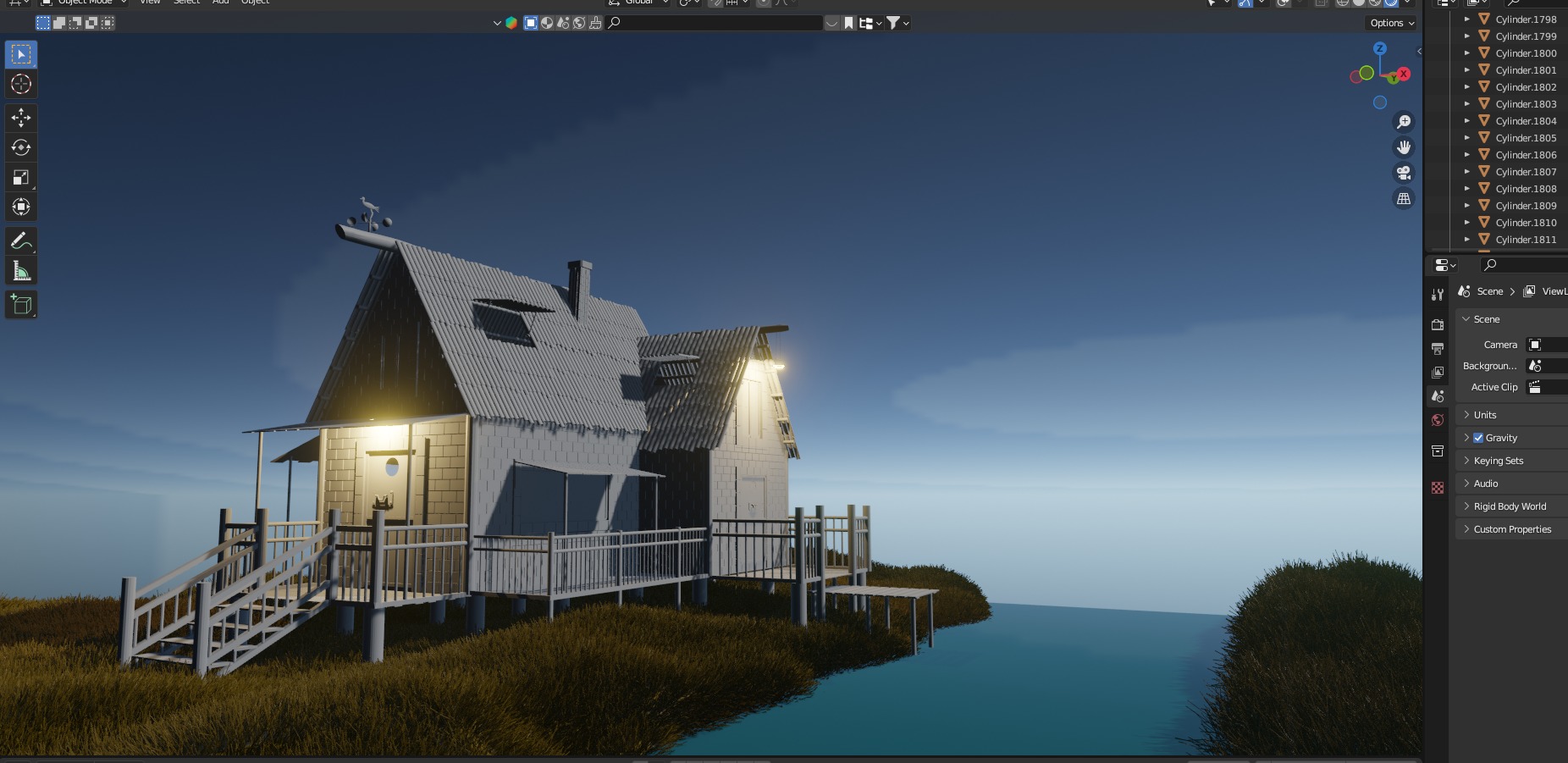1568x763 pixels.
Task: Click Scene in the properties breadcrumb
Action: (x=1490, y=291)
